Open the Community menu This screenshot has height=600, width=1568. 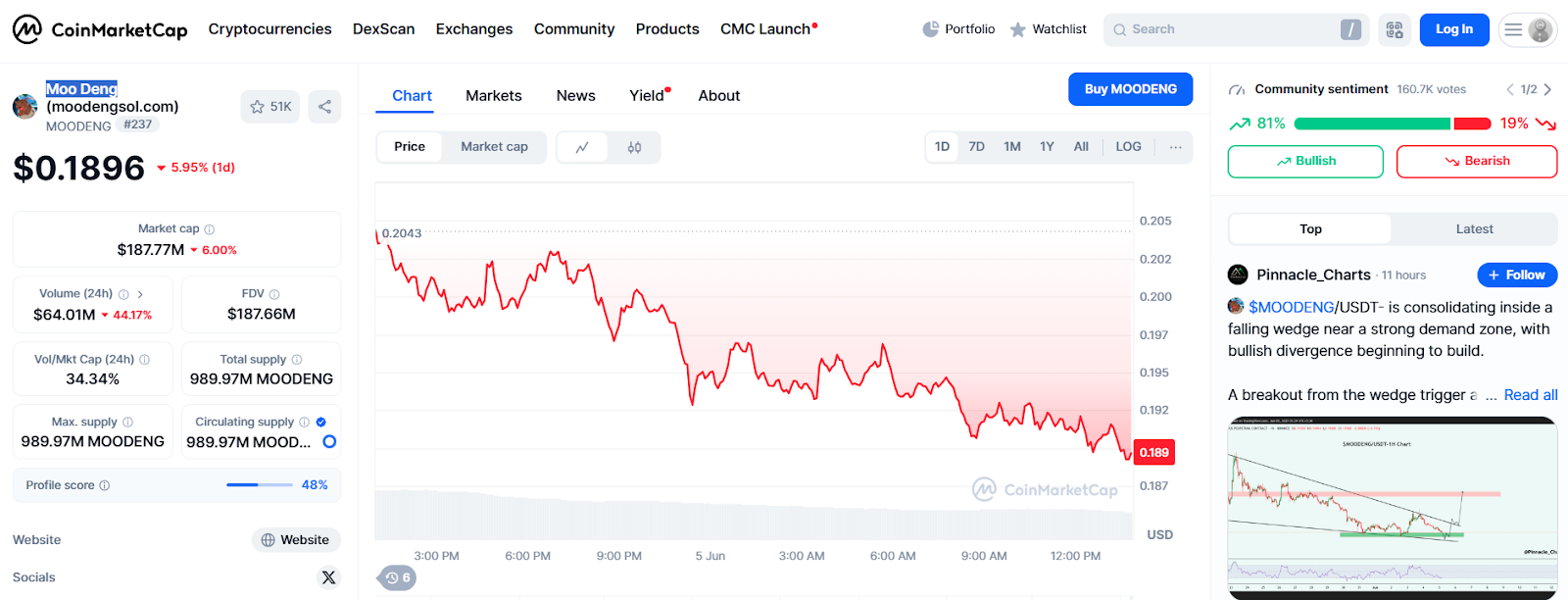pyautogui.click(x=574, y=29)
